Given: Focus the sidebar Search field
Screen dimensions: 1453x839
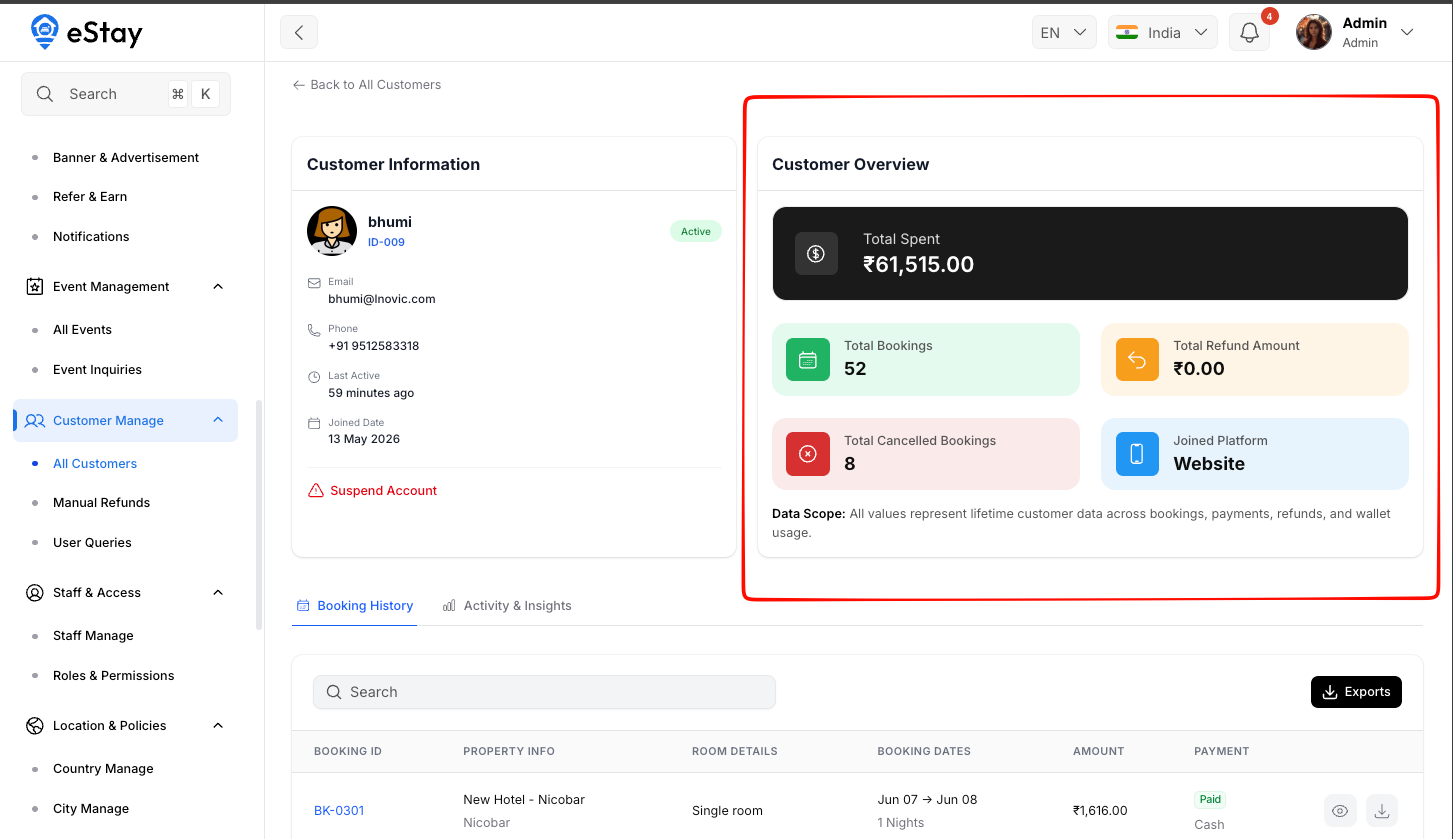Looking at the screenshot, I should tap(126, 94).
